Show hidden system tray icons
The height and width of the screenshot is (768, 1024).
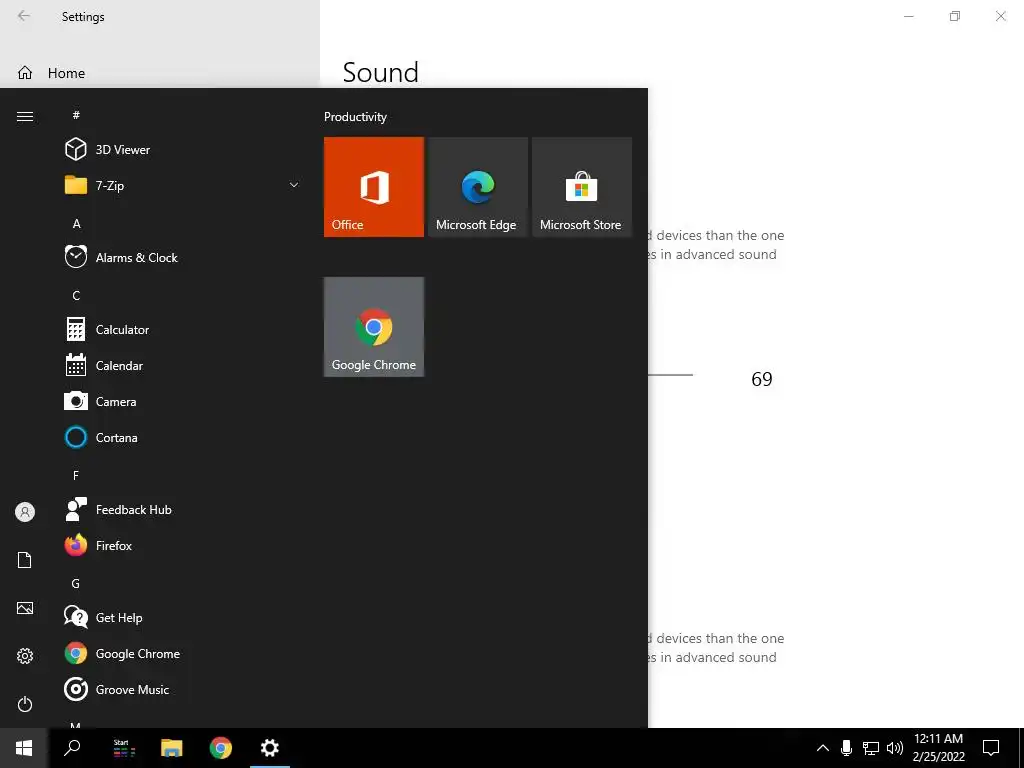(823, 748)
